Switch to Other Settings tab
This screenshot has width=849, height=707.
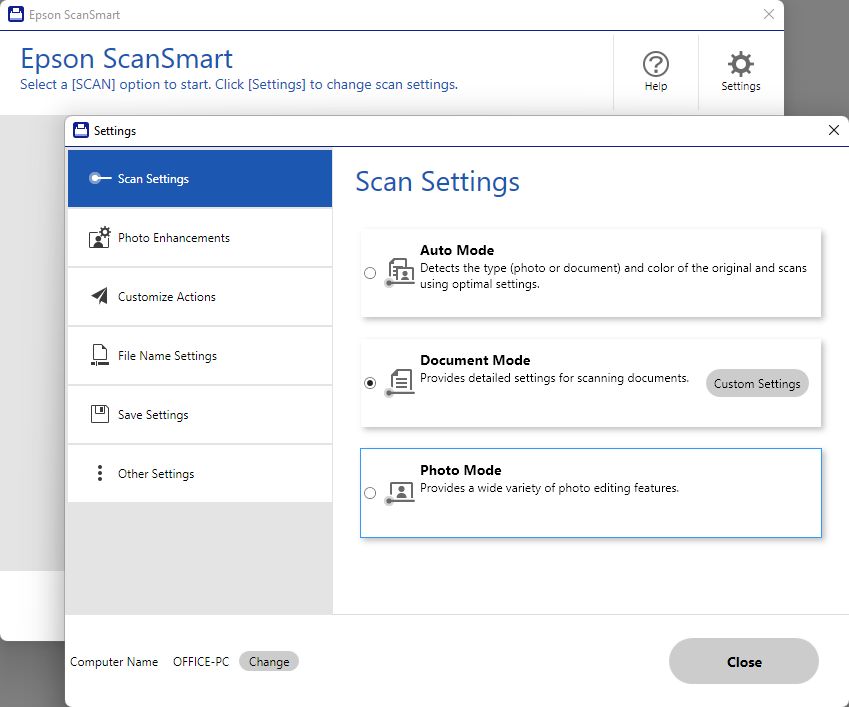[200, 473]
